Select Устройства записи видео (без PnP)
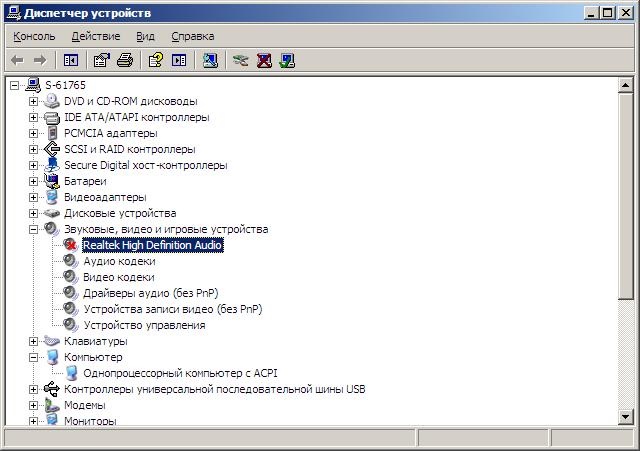This screenshot has width=640, height=451. click(173, 309)
